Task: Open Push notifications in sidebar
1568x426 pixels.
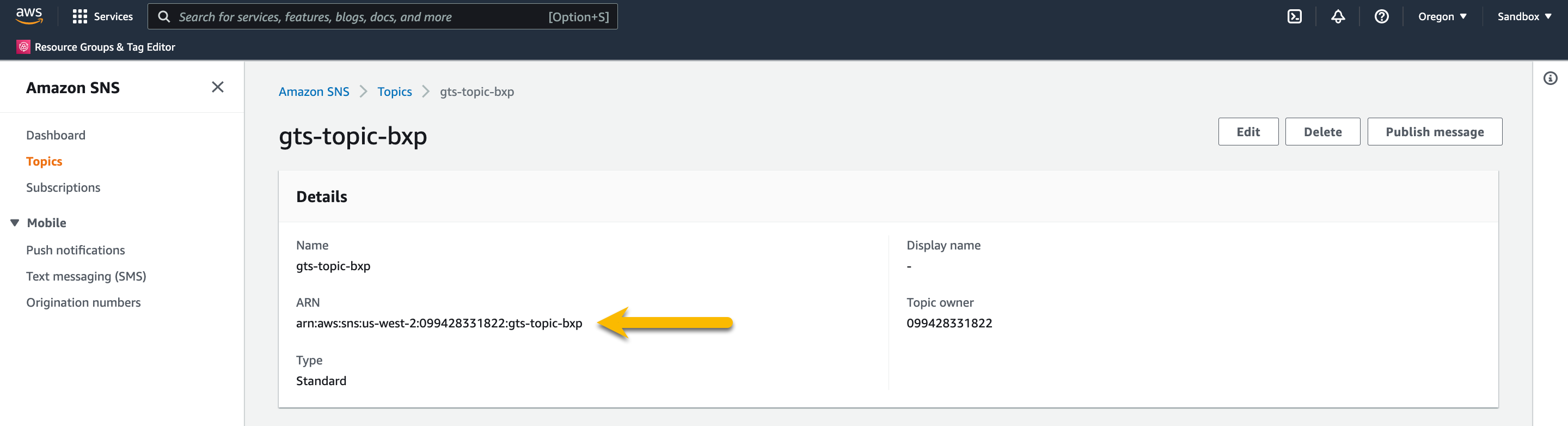Action: pyautogui.click(x=76, y=250)
